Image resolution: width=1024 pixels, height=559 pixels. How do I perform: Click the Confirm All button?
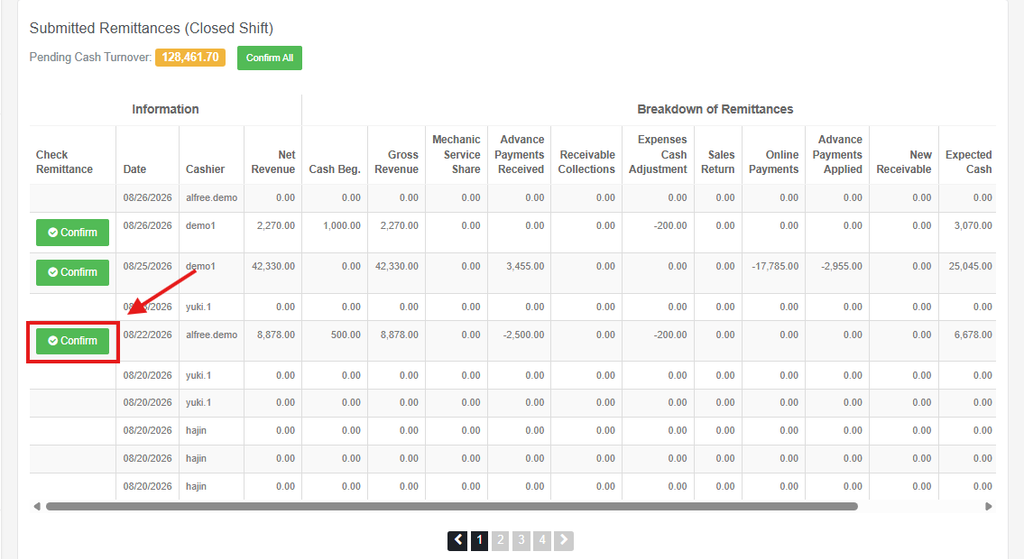point(269,57)
